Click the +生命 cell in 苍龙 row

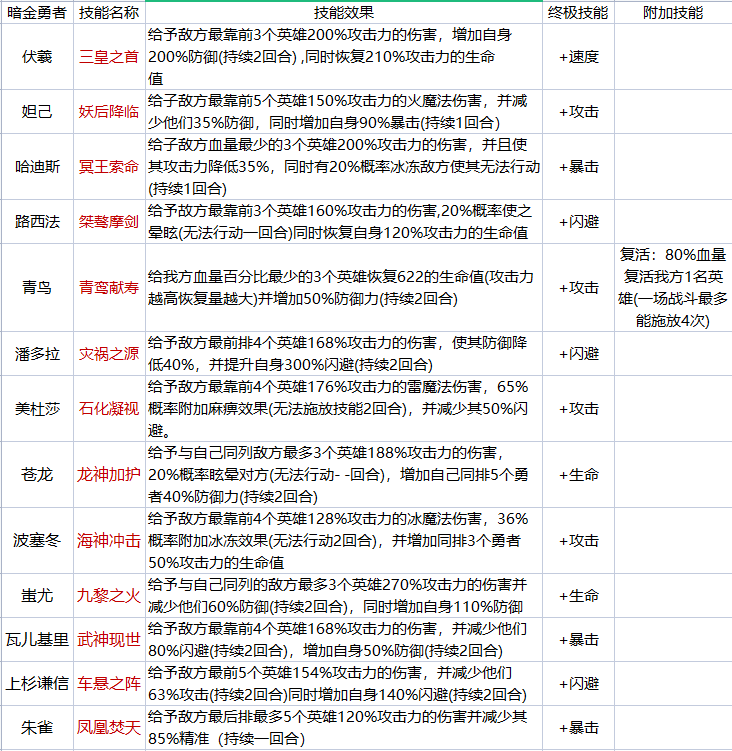point(578,475)
